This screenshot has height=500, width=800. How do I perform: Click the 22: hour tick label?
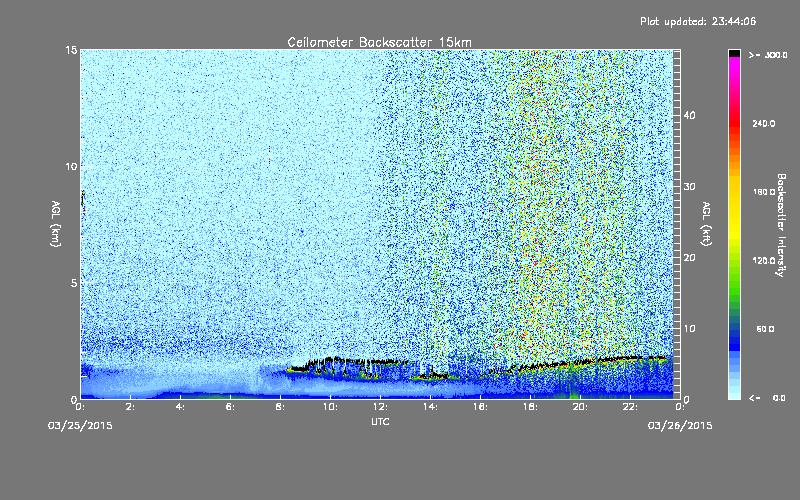630,407
